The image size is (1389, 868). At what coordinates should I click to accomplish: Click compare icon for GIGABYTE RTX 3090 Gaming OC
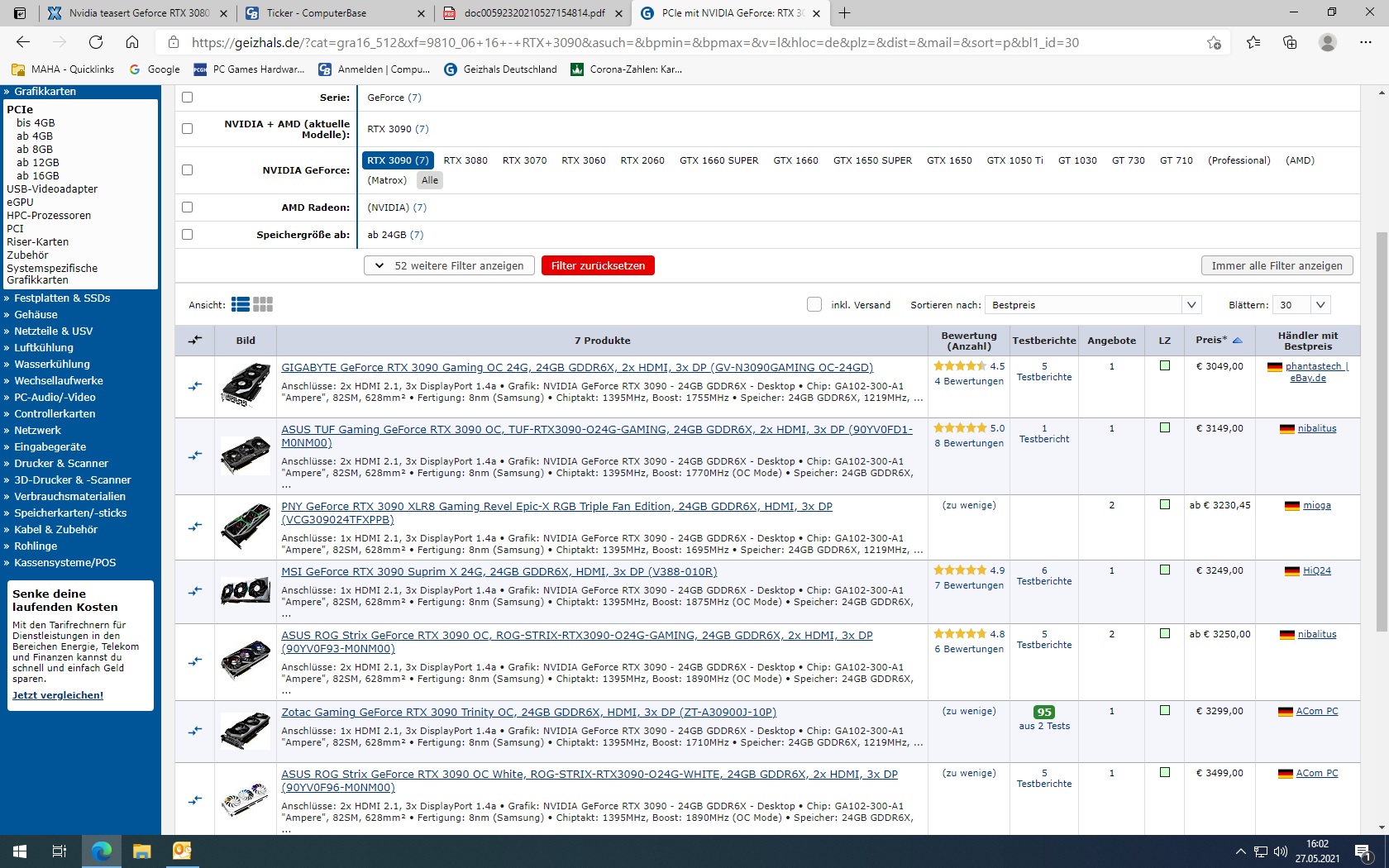point(195,386)
